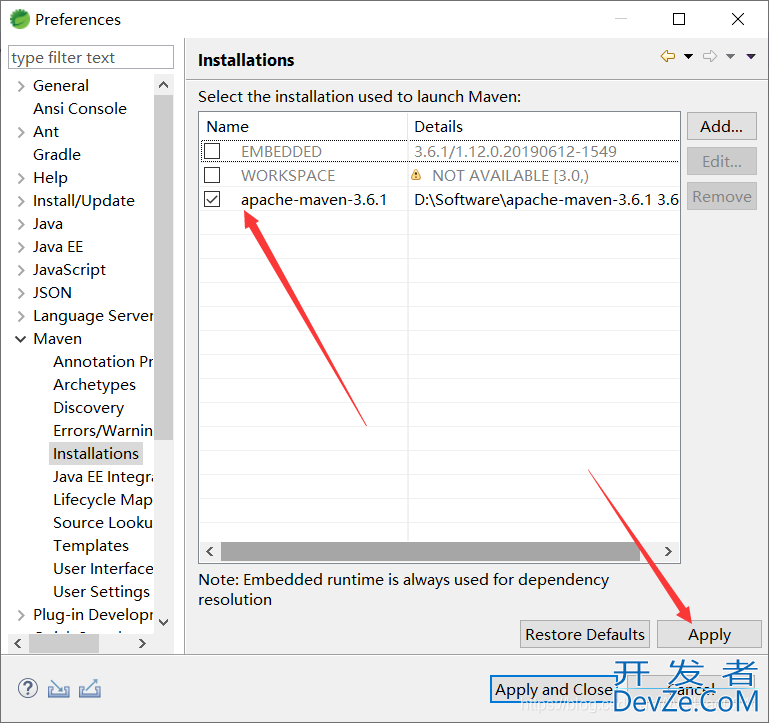The width and height of the screenshot is (769, 723).
Task: Open Maven Errors/Warnings page
Action: click(x=103, y=431)
